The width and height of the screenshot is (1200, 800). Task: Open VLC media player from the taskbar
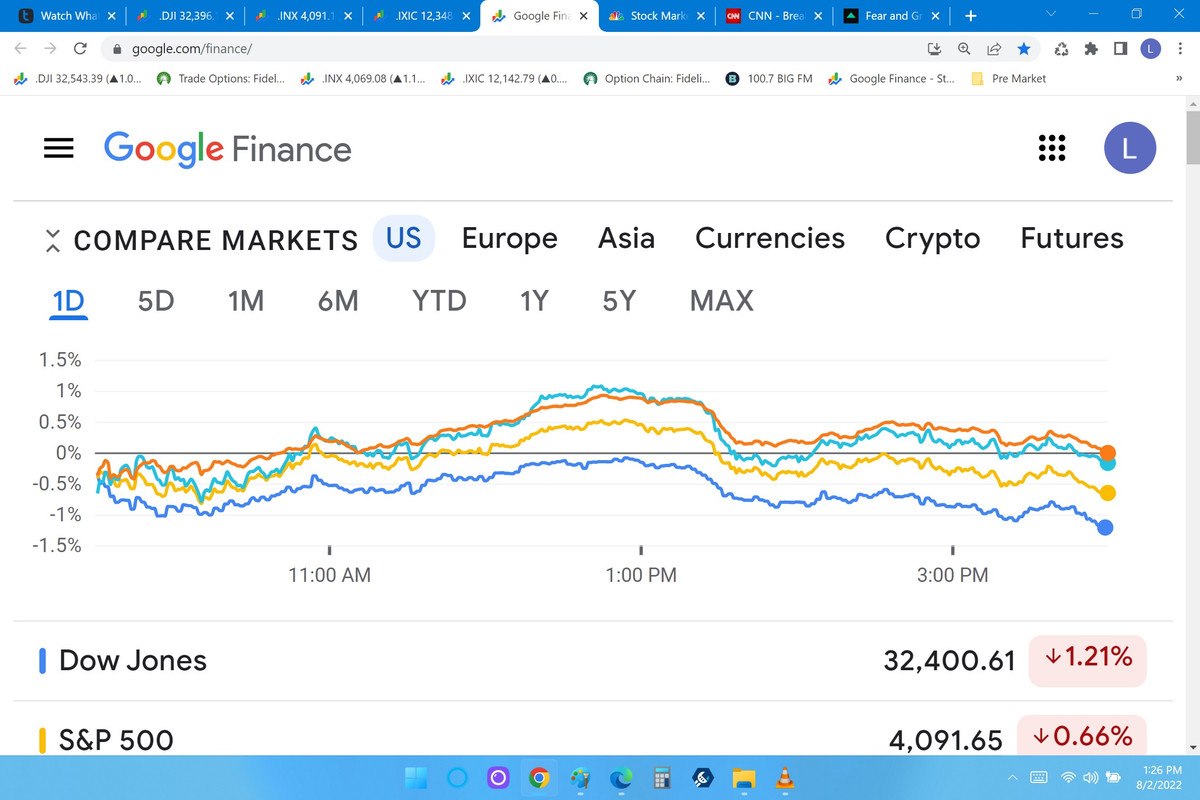(x=784, y=777)
